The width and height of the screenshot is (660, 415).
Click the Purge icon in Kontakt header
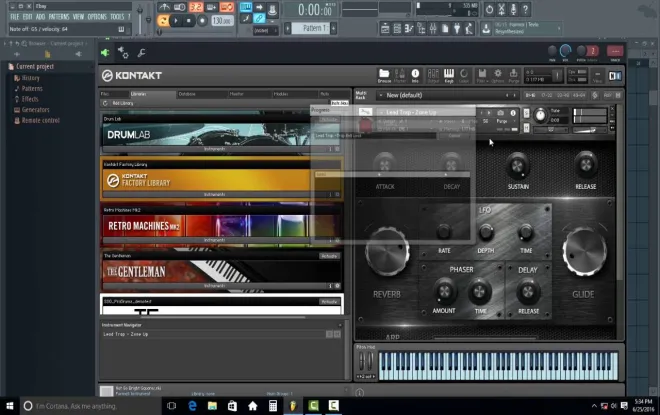514,75
